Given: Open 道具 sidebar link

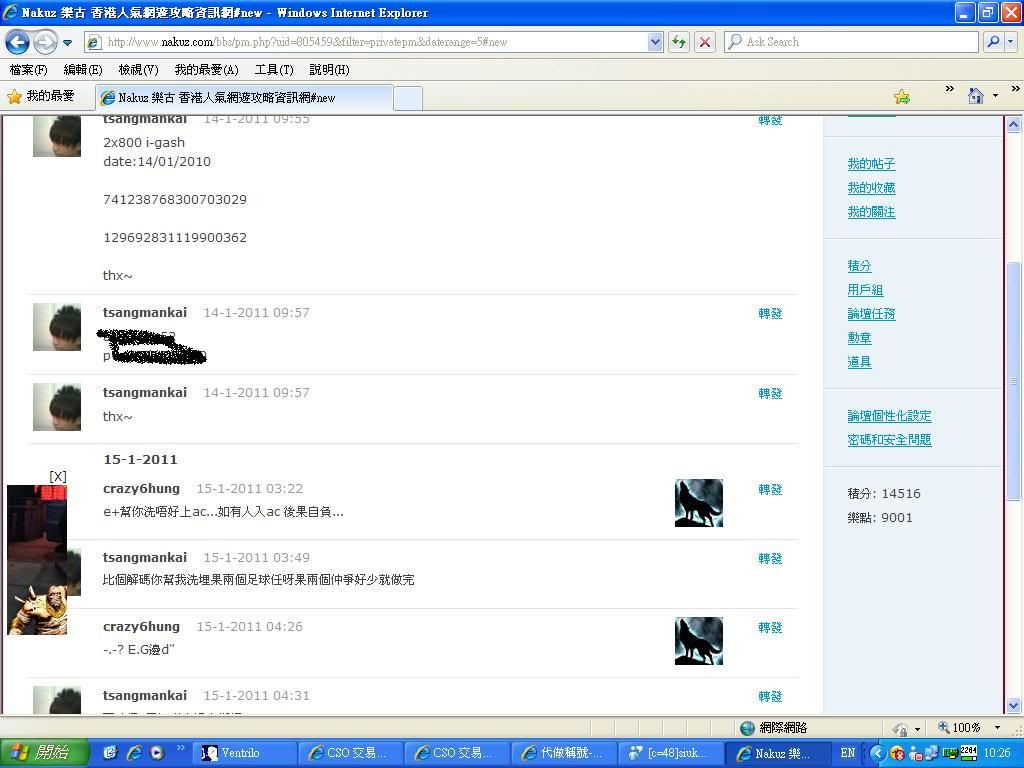Looking at the screenshot, I should coord(859,362).
